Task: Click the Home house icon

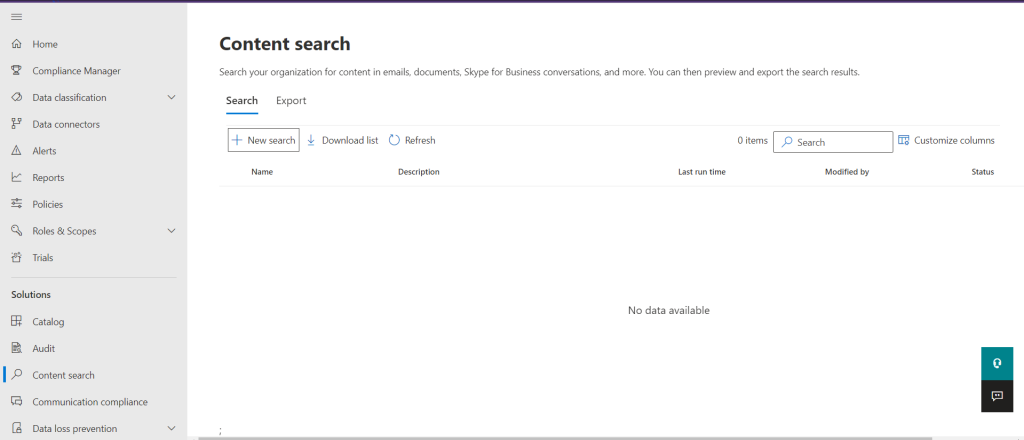Action: [x=17, y=44]
